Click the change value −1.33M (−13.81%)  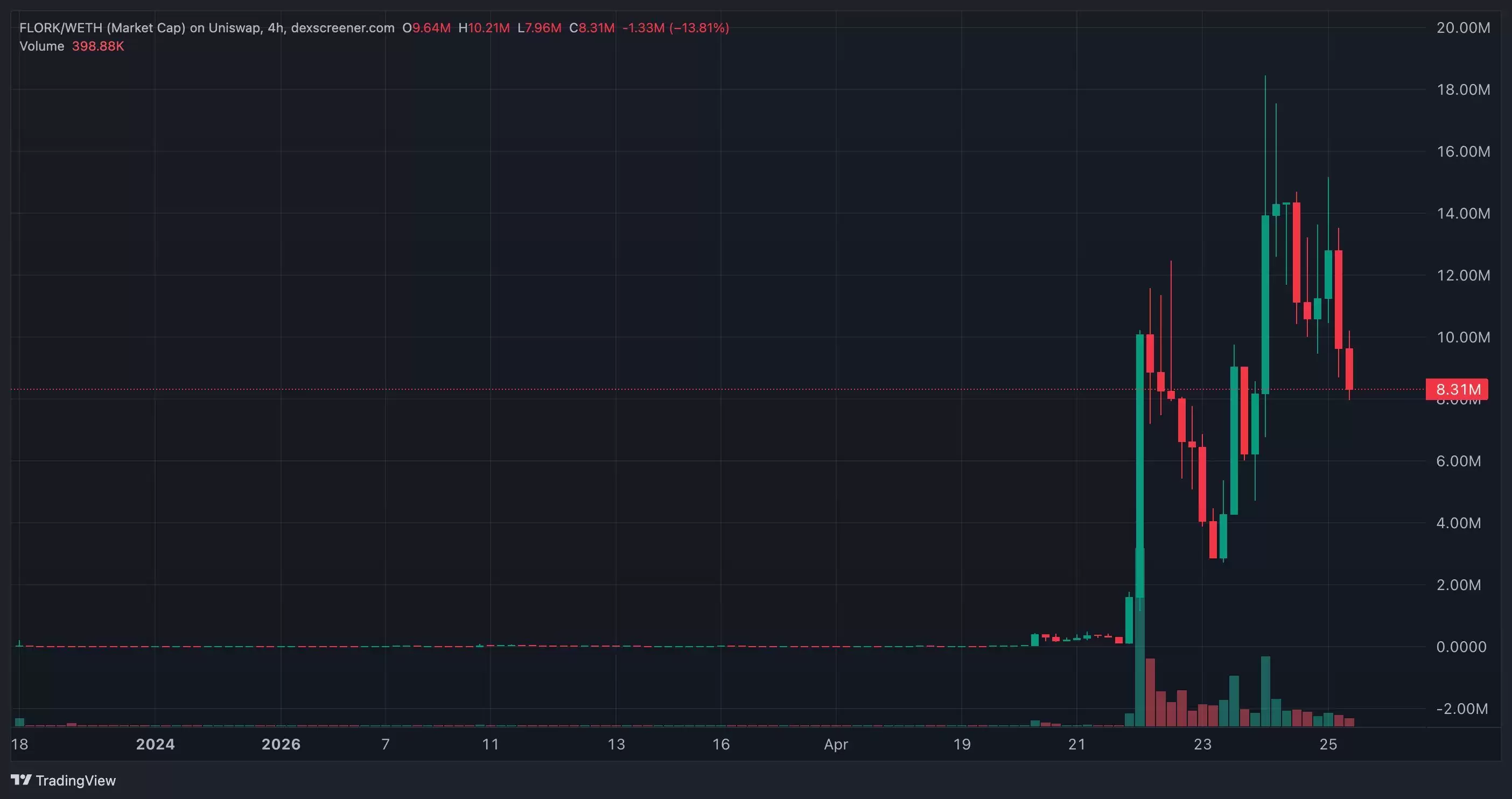[x=676, y=27]
